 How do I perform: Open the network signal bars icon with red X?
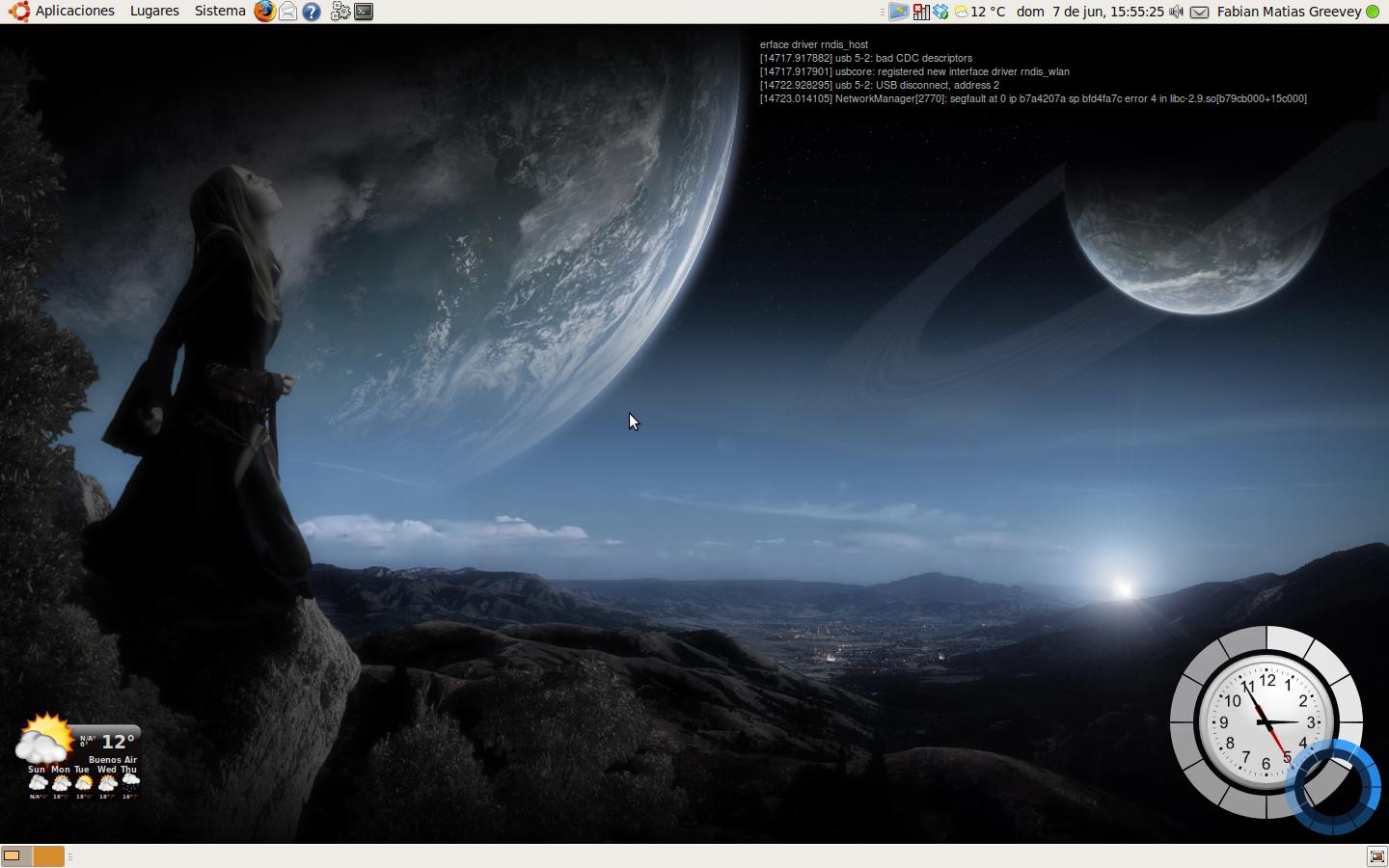(920, 12)
